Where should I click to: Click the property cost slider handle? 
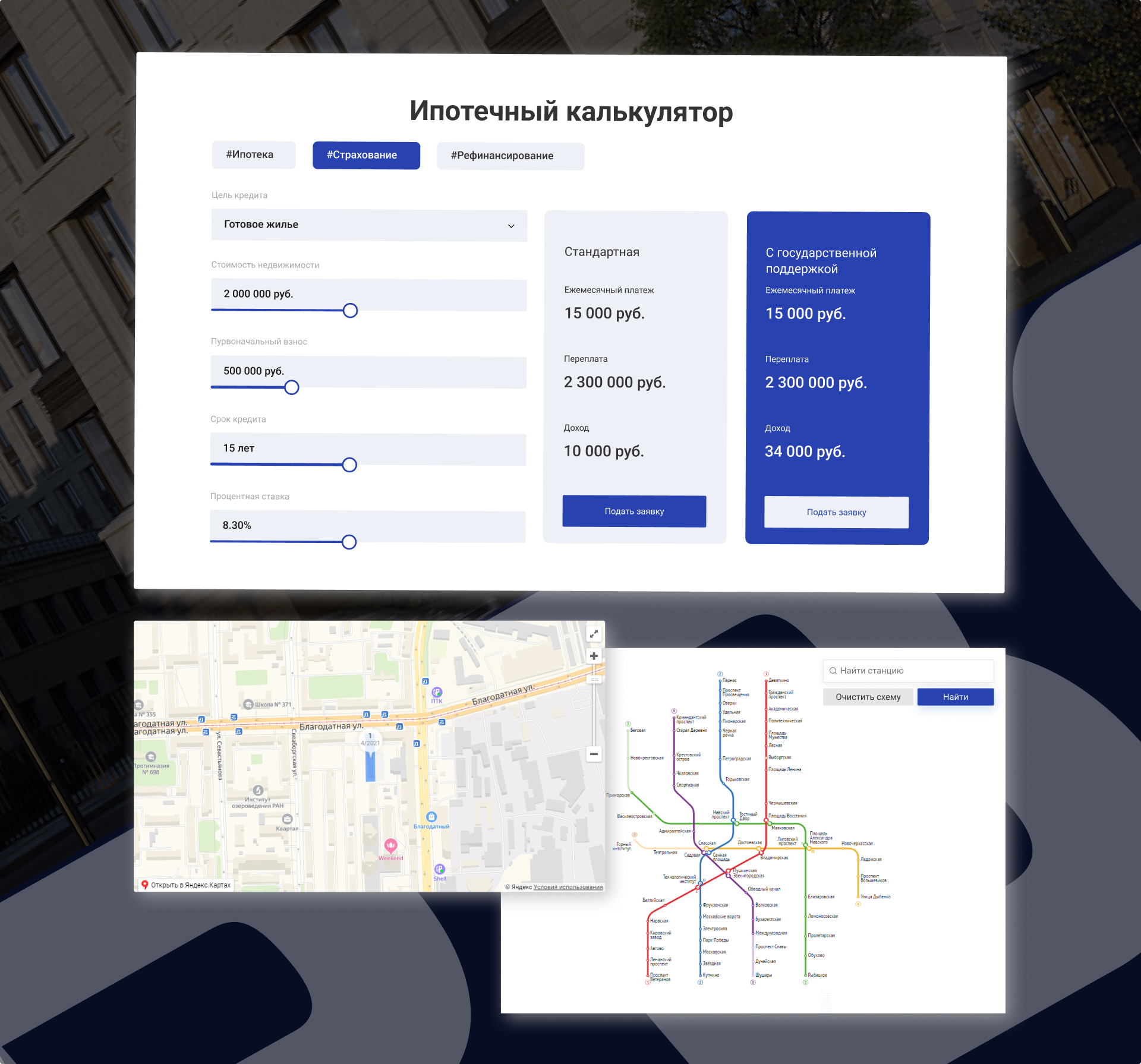pos(350,311)
